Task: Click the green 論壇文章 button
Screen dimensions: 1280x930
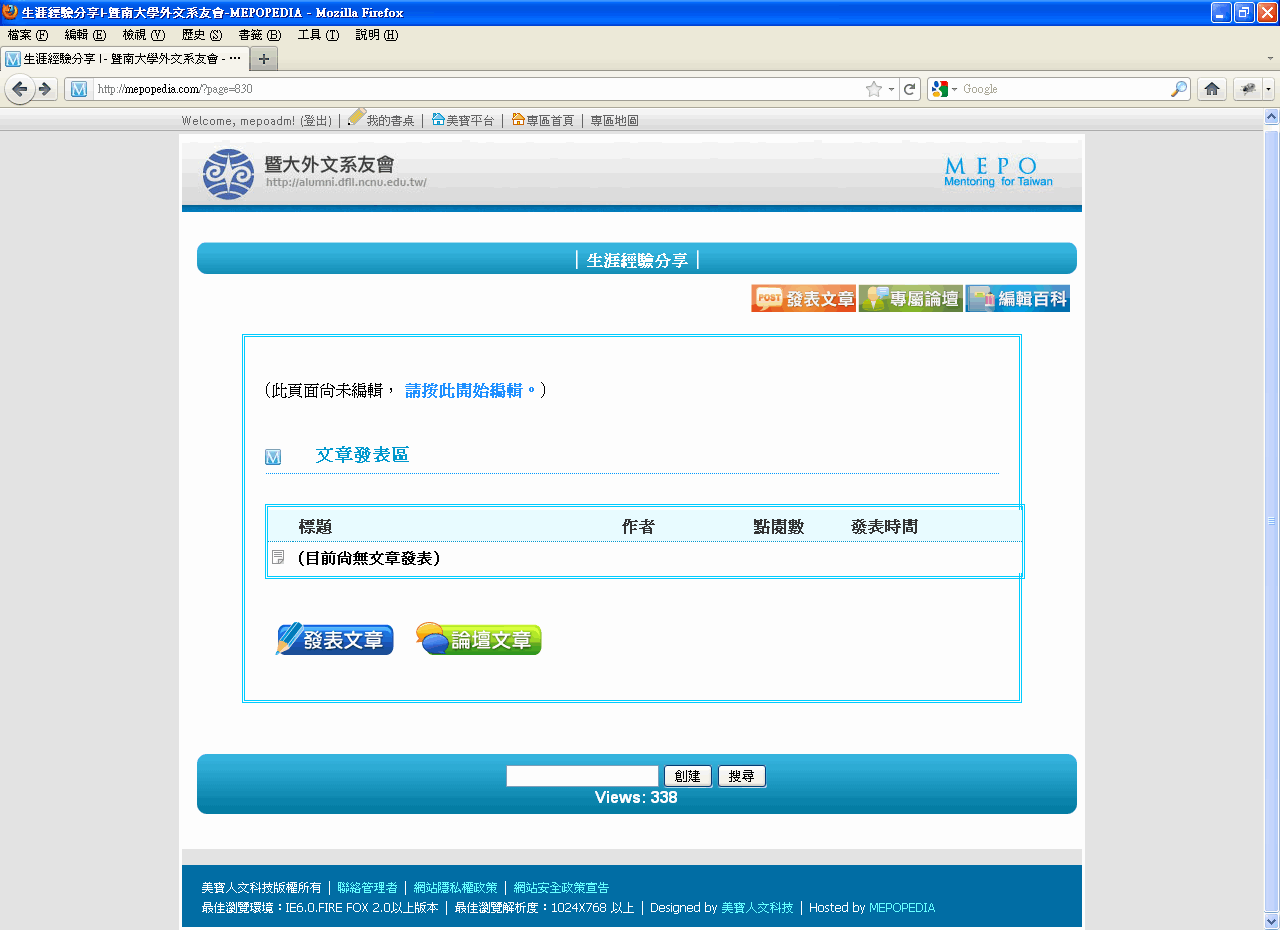Action: point(478,639)
